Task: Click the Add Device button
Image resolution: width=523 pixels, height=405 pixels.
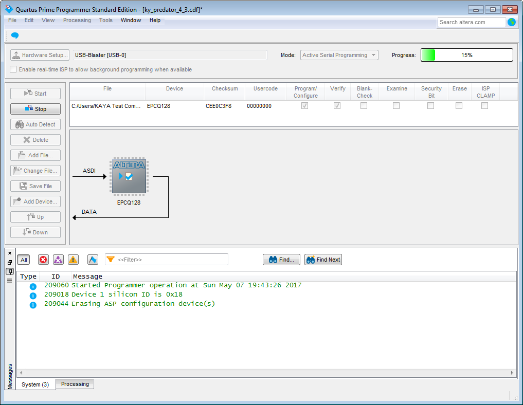Action: pos(35,201)
